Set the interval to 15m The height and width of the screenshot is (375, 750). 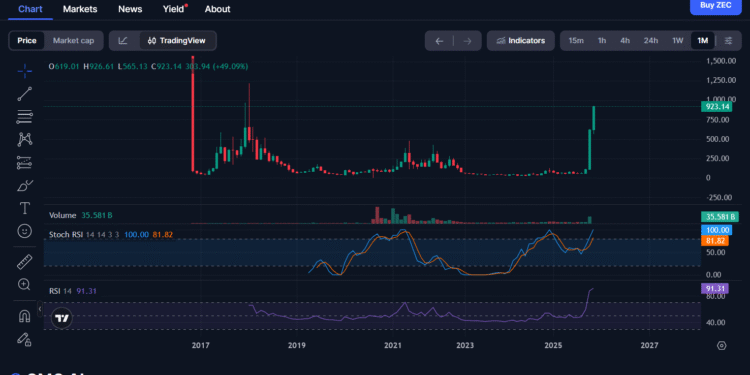(x=576, y=41)
